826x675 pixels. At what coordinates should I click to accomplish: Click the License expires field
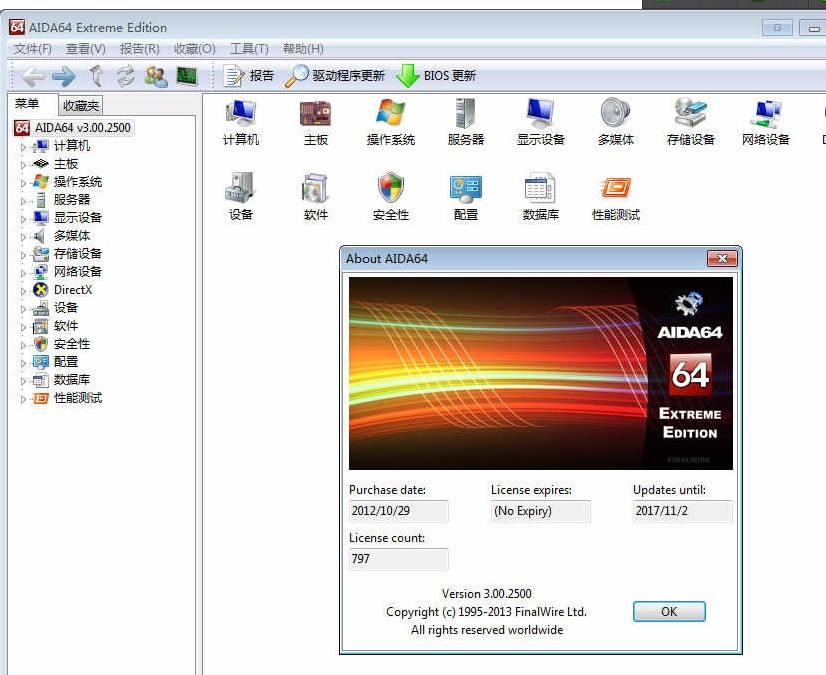point(540,511)
